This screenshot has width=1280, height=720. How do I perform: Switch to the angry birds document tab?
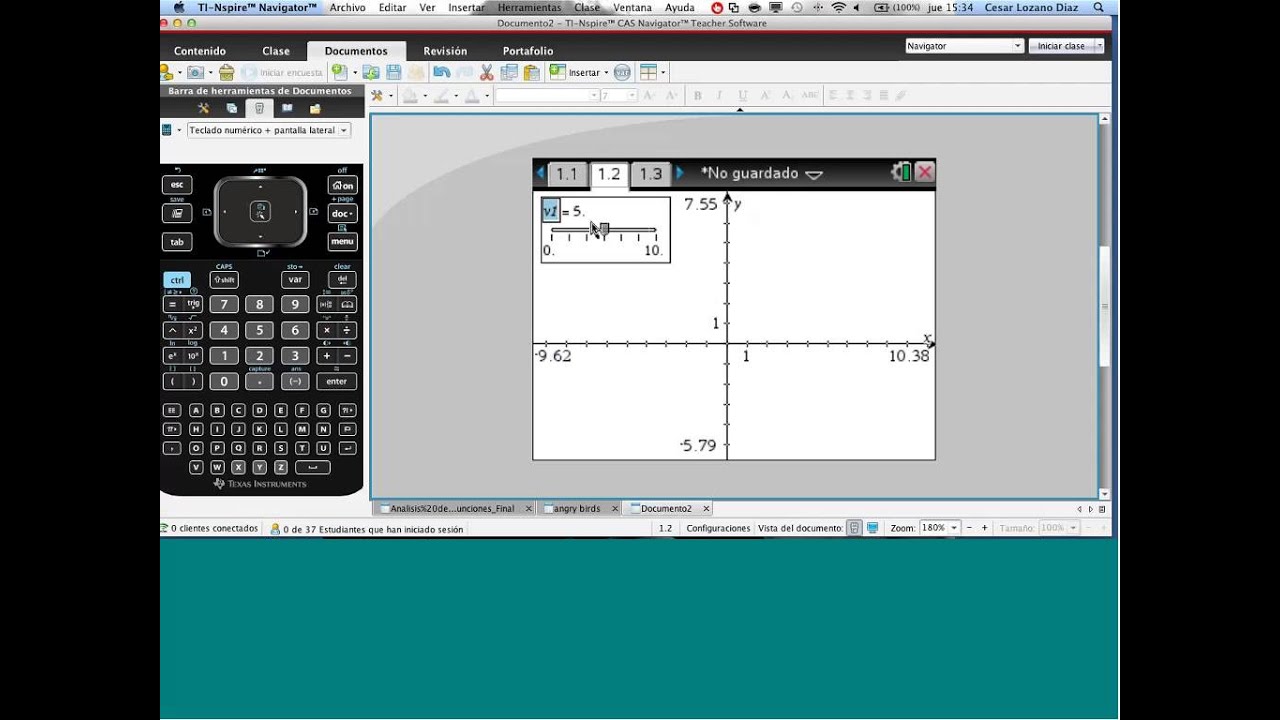pos(580,508)
